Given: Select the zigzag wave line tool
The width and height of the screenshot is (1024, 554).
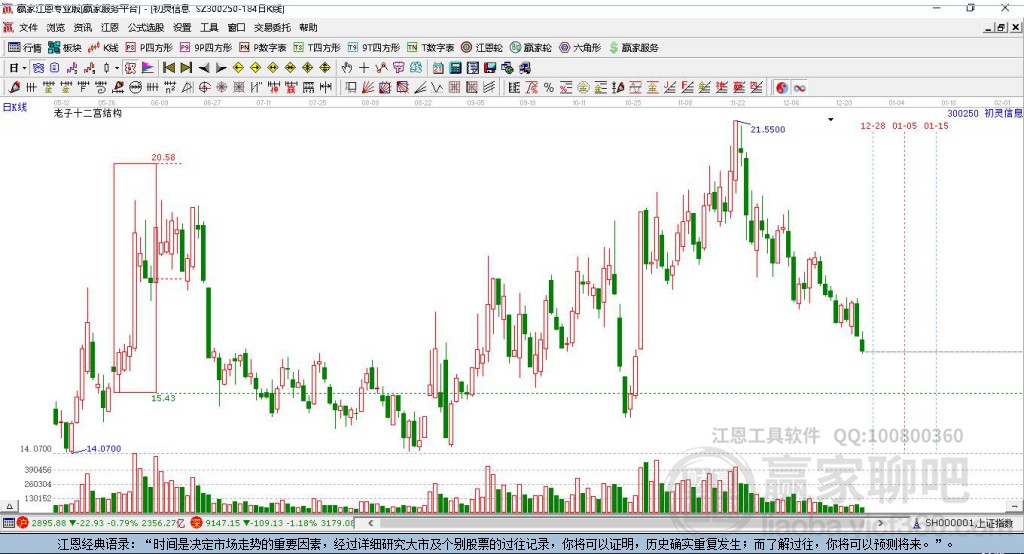Looking at the screenshot, I should pos(436,88).
